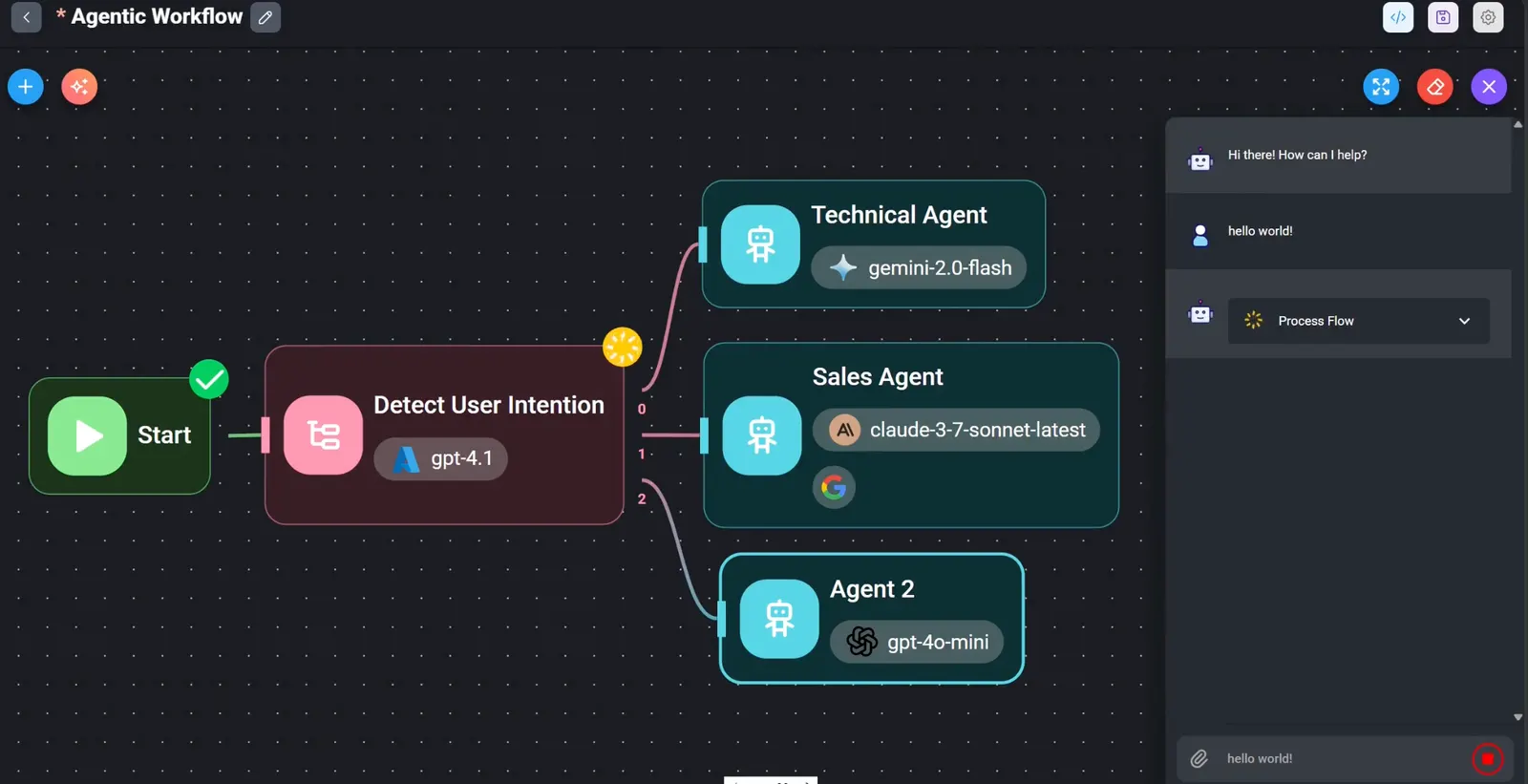This screenshot has width=1528, height=784.
Task: Click the Sales Agent robot icon
Action: [x=762, y=435]
